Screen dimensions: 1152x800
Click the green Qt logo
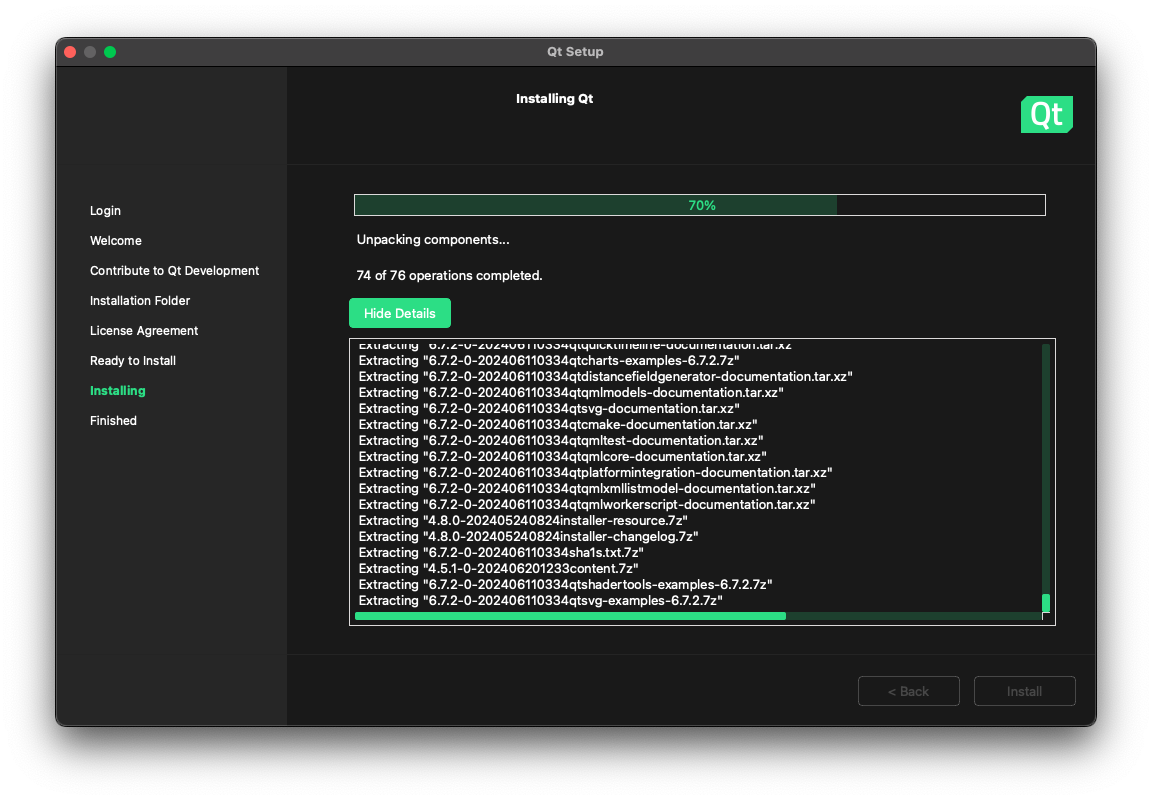tap(1046, 115)
